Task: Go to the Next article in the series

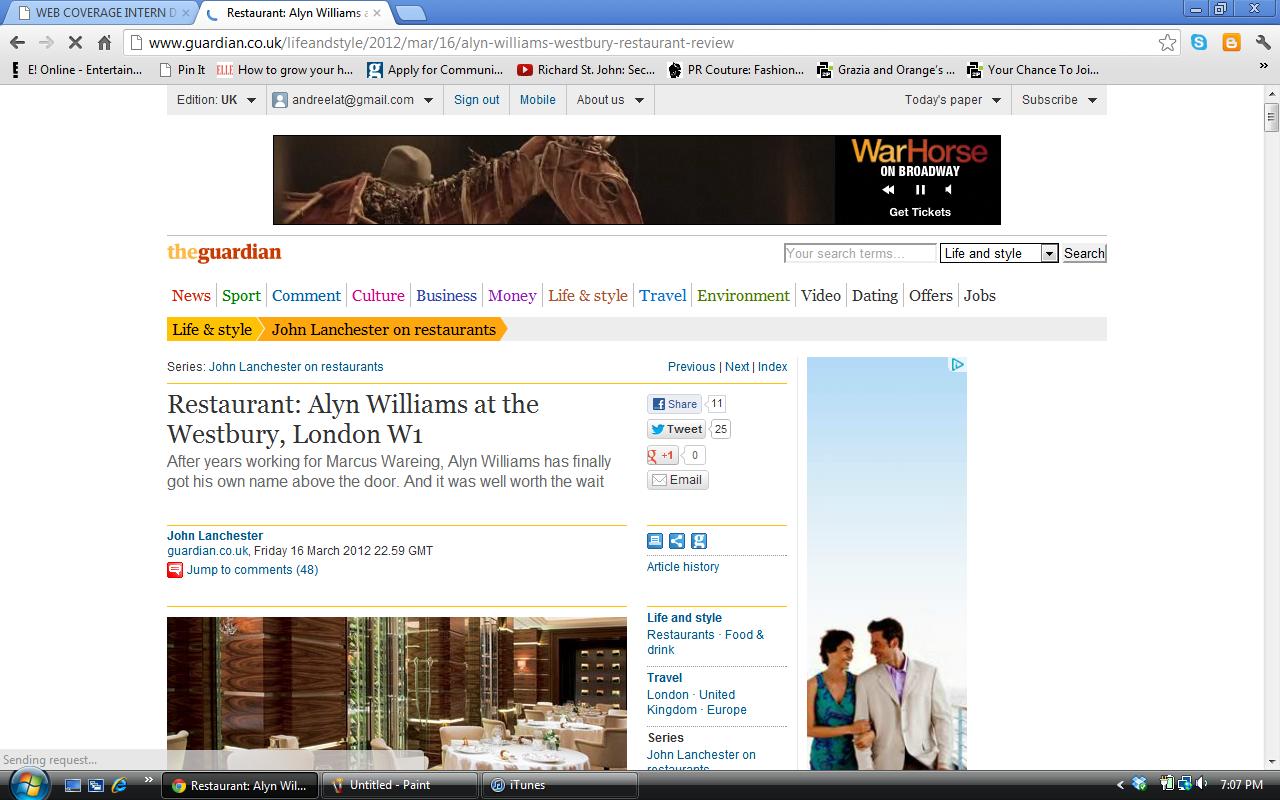Action: (737, 367)
